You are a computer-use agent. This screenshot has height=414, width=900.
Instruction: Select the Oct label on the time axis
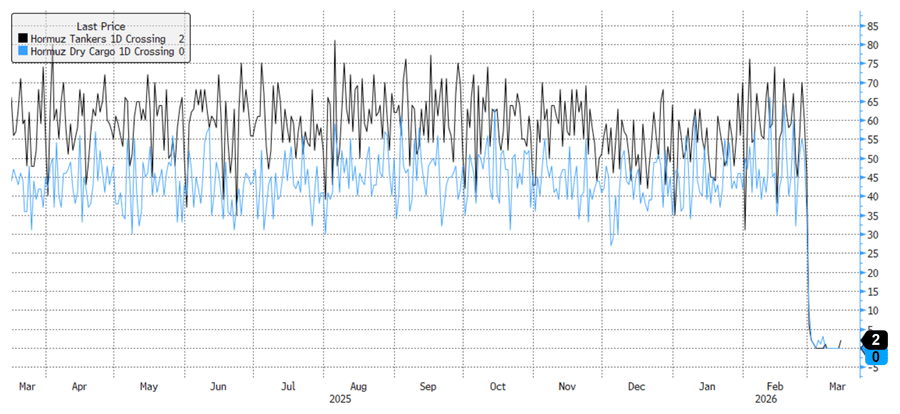[497, 385]
